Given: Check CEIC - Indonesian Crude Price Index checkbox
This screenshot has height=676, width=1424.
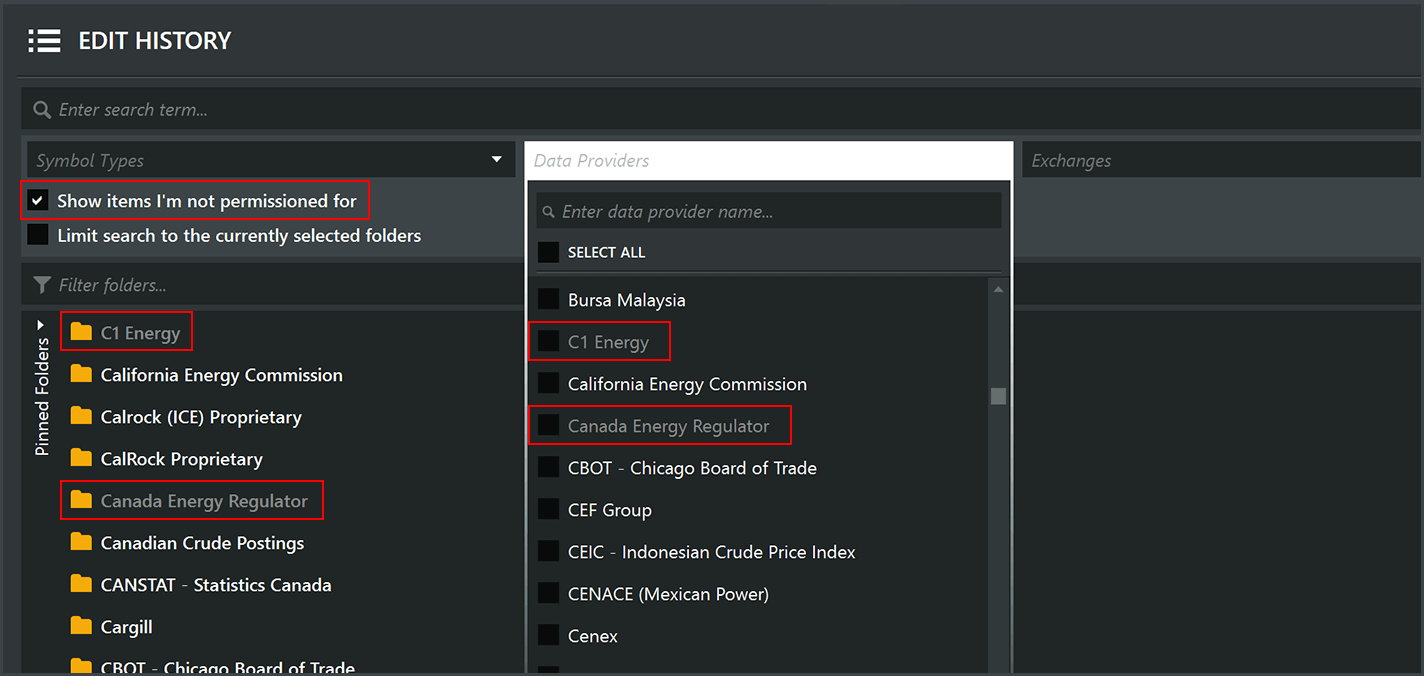Looking at the screenshot, I should click(x=548, y=551).
